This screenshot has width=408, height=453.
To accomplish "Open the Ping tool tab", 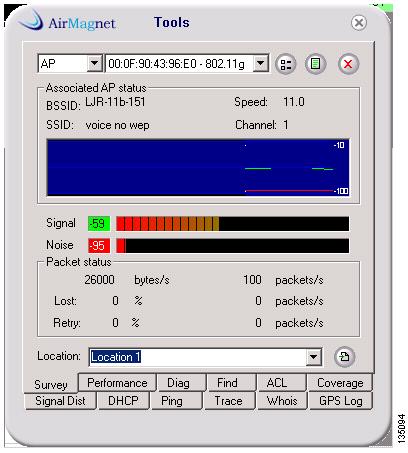I will (x=172, y=401).
